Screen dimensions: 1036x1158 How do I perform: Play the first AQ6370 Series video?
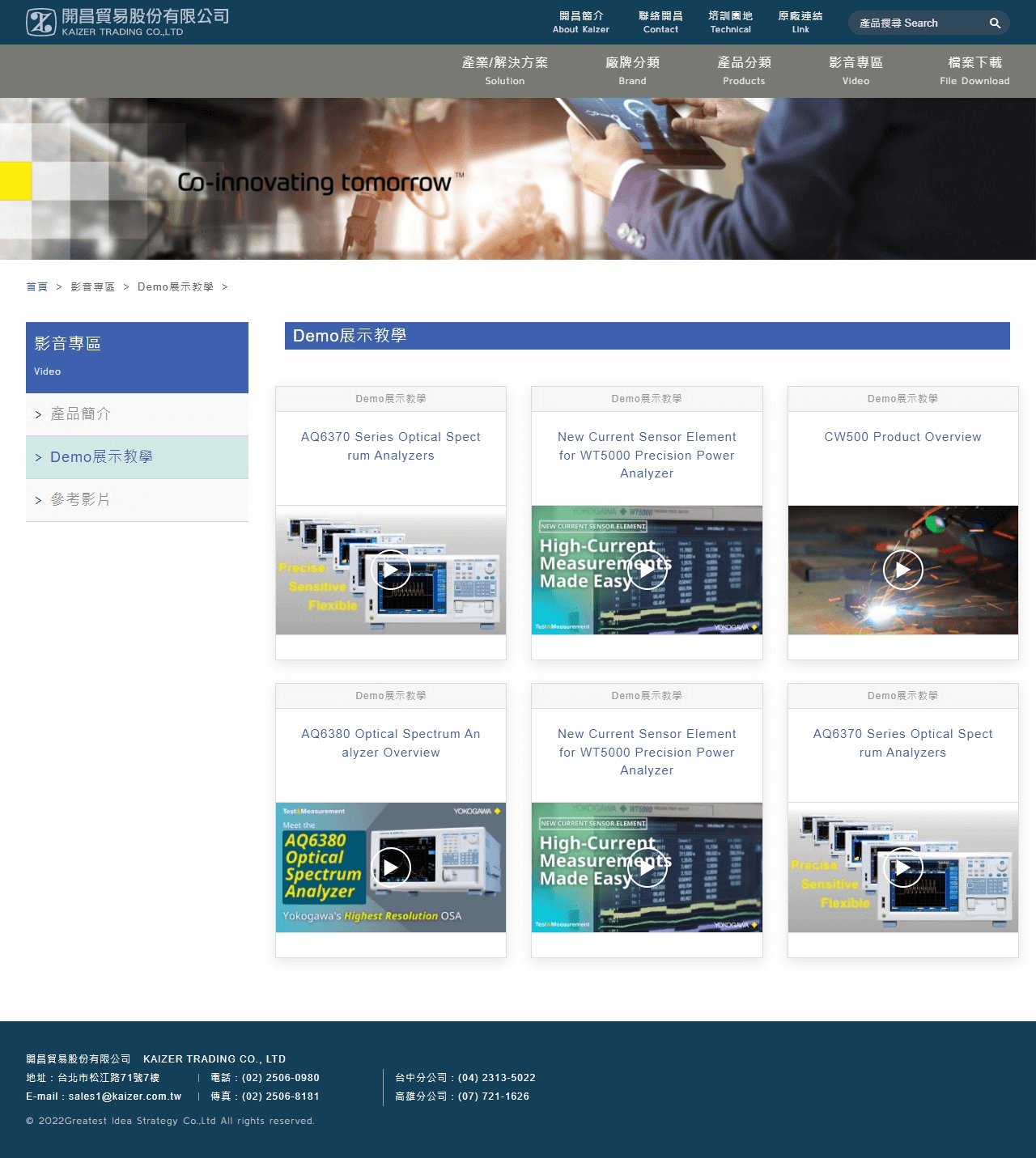pyautogui.click(x=391, y=571)
